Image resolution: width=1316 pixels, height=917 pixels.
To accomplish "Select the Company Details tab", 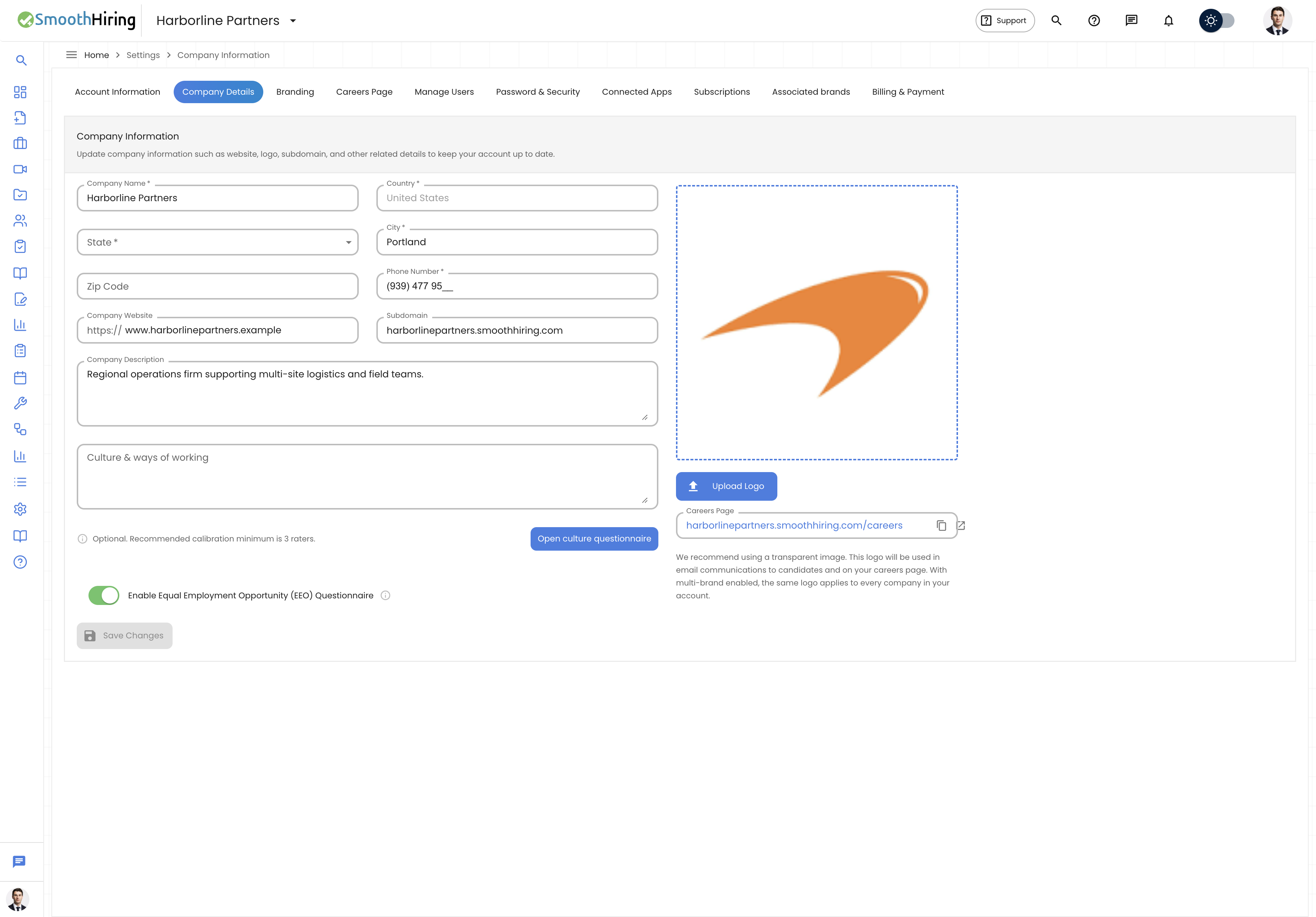I will tap(218, 92).
